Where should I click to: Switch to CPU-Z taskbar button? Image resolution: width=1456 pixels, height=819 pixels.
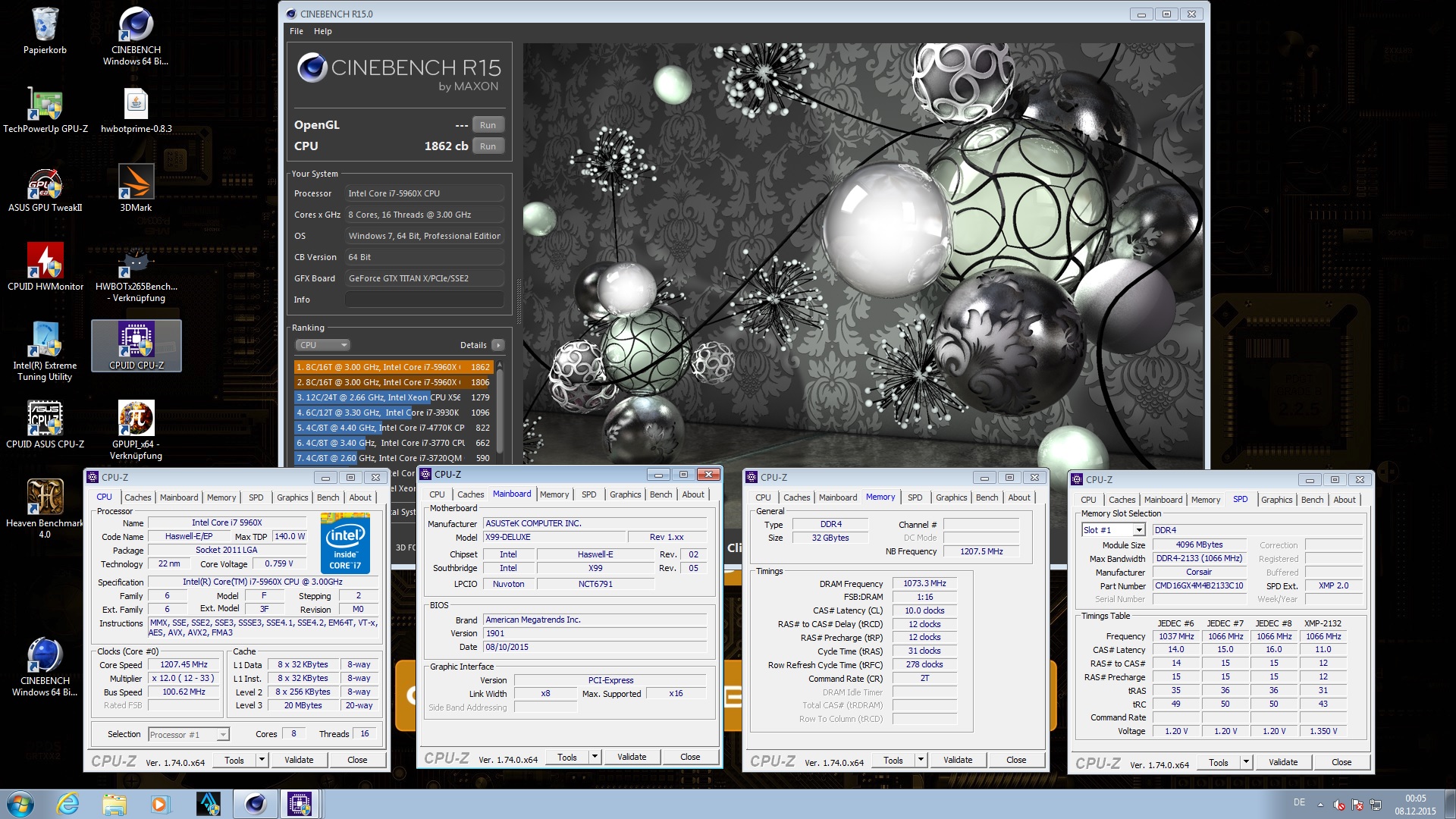[x=300, y=804]
